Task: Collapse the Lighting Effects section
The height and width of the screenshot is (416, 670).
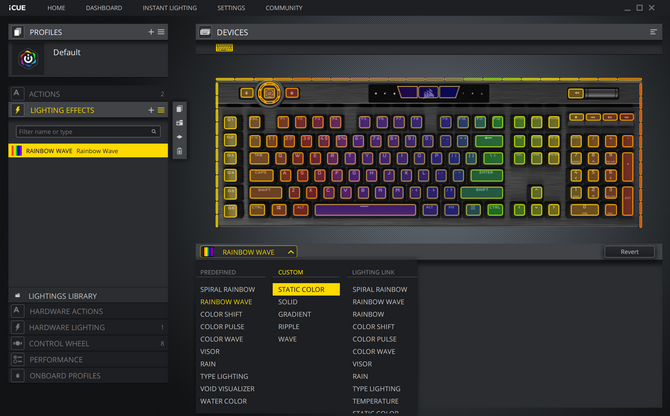Action: click(88, 110)
